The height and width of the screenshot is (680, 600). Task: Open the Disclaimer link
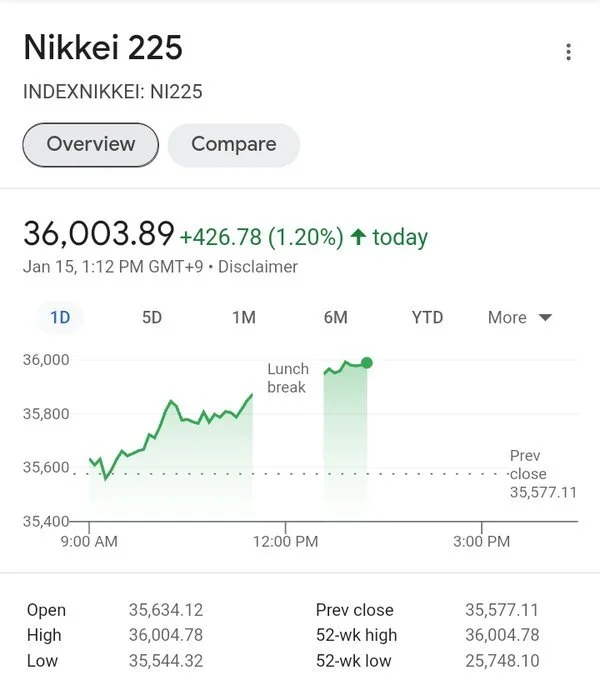tap(258, 267)
